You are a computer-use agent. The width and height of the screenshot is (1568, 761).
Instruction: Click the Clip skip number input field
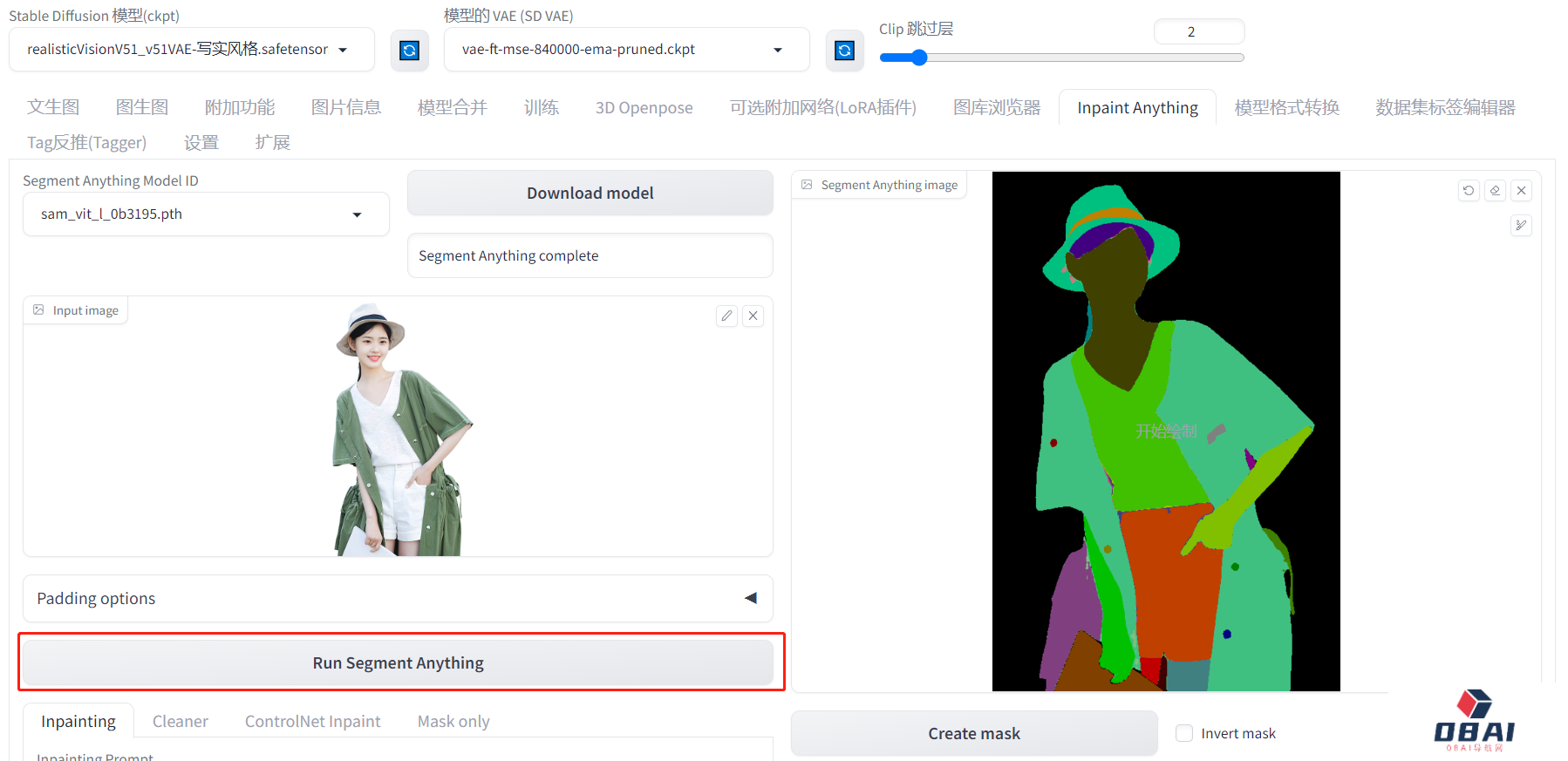pos(1198,32)
